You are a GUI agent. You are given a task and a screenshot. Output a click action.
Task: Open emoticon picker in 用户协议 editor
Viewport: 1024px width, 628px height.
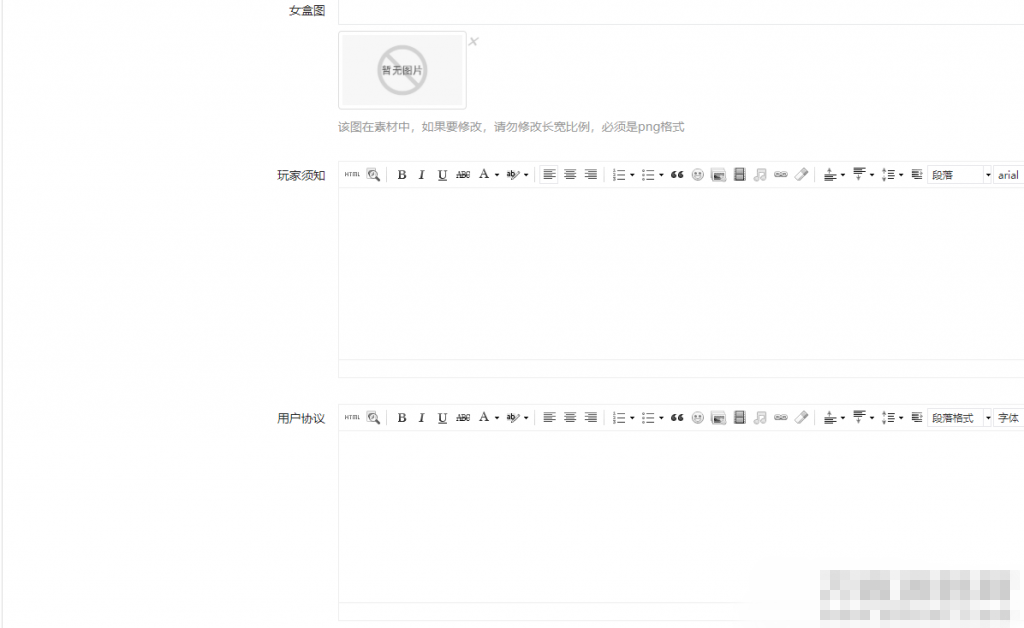[x=697, y=417]
